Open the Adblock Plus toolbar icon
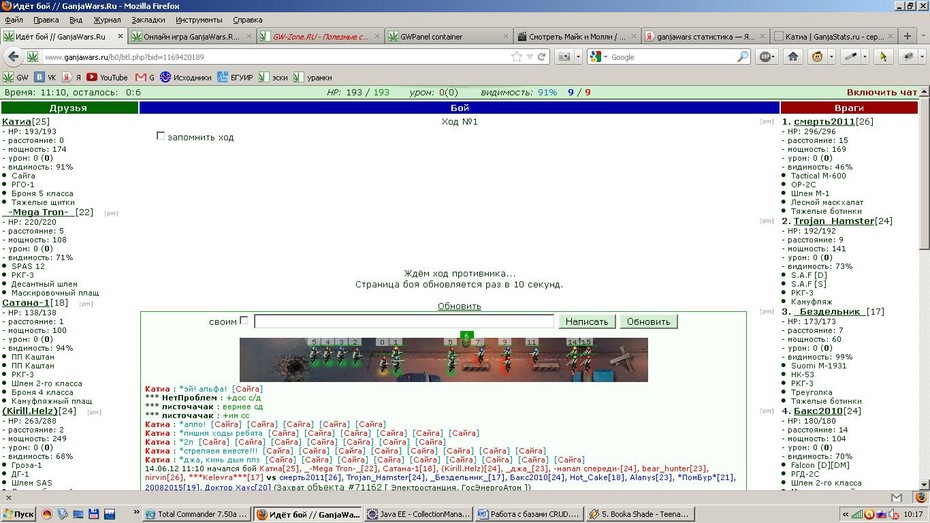Viewport: 930px width, 523px height. [766, 57]
